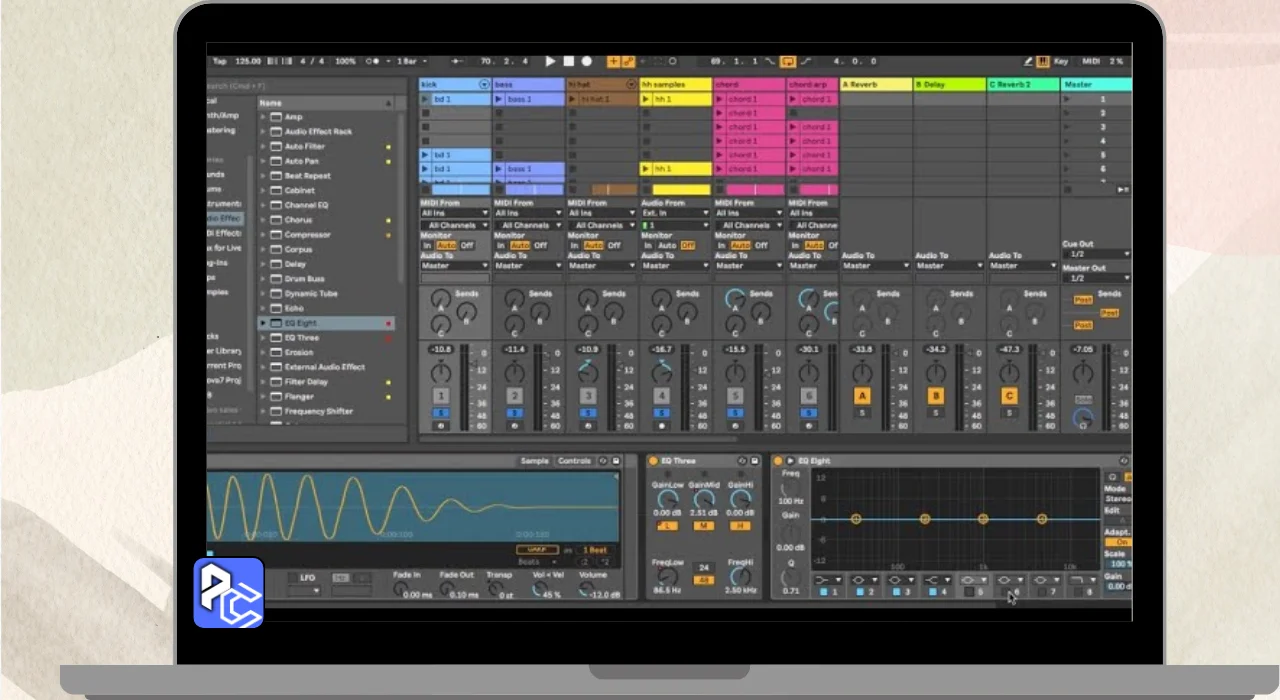Viewport: 1280px width, 700px height.
Task: Toggle the EQ Eight device activator
Action: [x=778, y=461]
